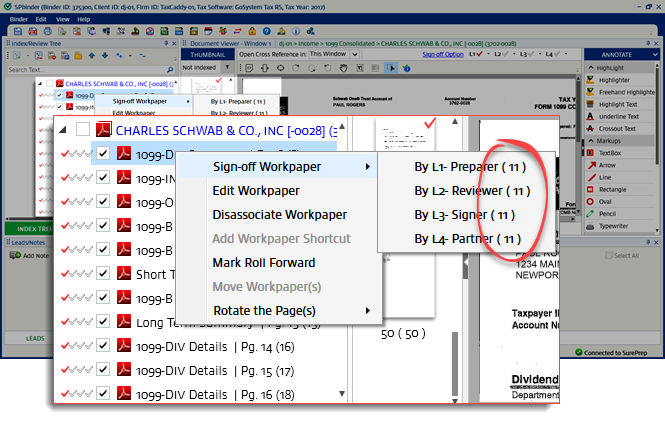Select By L2- Reviewer sign-off option
This screenshot has width=665, height=432.
[472, 190]
